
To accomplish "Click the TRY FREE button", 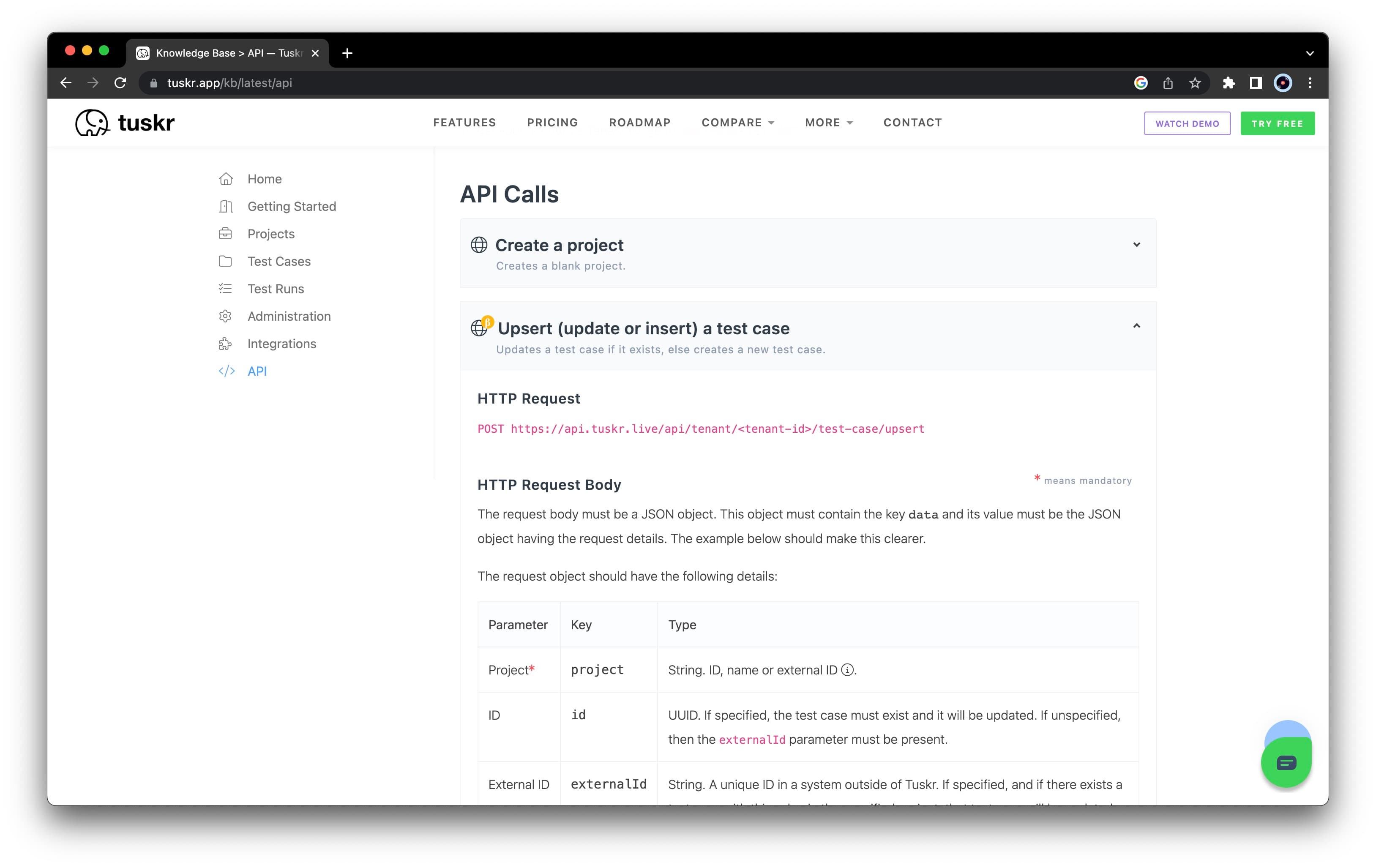I will point(1278,123).
